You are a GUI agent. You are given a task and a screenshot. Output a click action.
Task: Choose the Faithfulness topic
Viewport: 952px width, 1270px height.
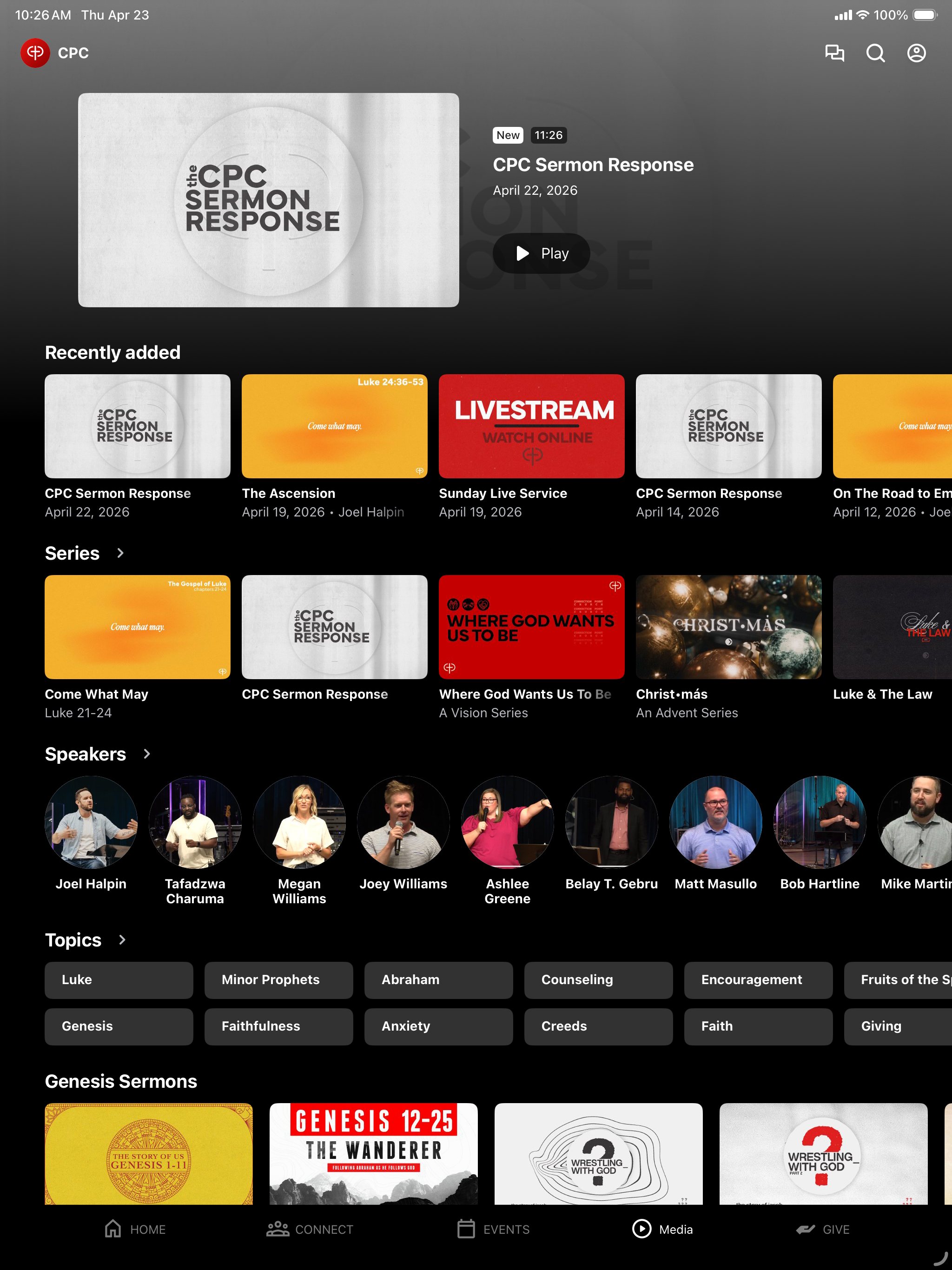tap(278, 1026)
